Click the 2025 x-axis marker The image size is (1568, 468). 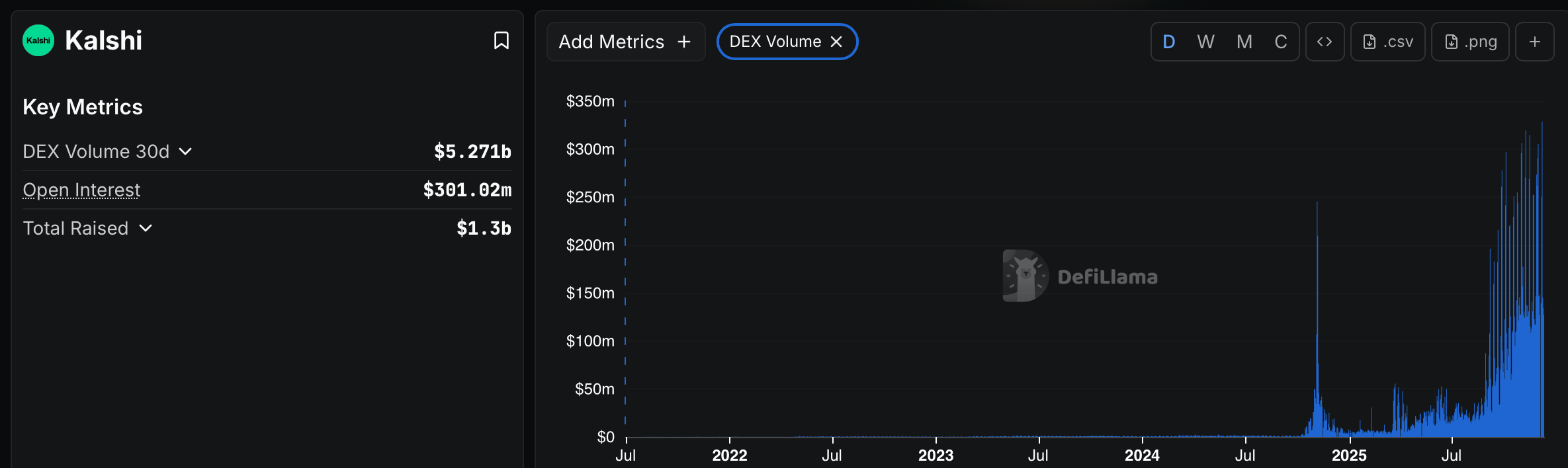click(x=1349, y=455)
